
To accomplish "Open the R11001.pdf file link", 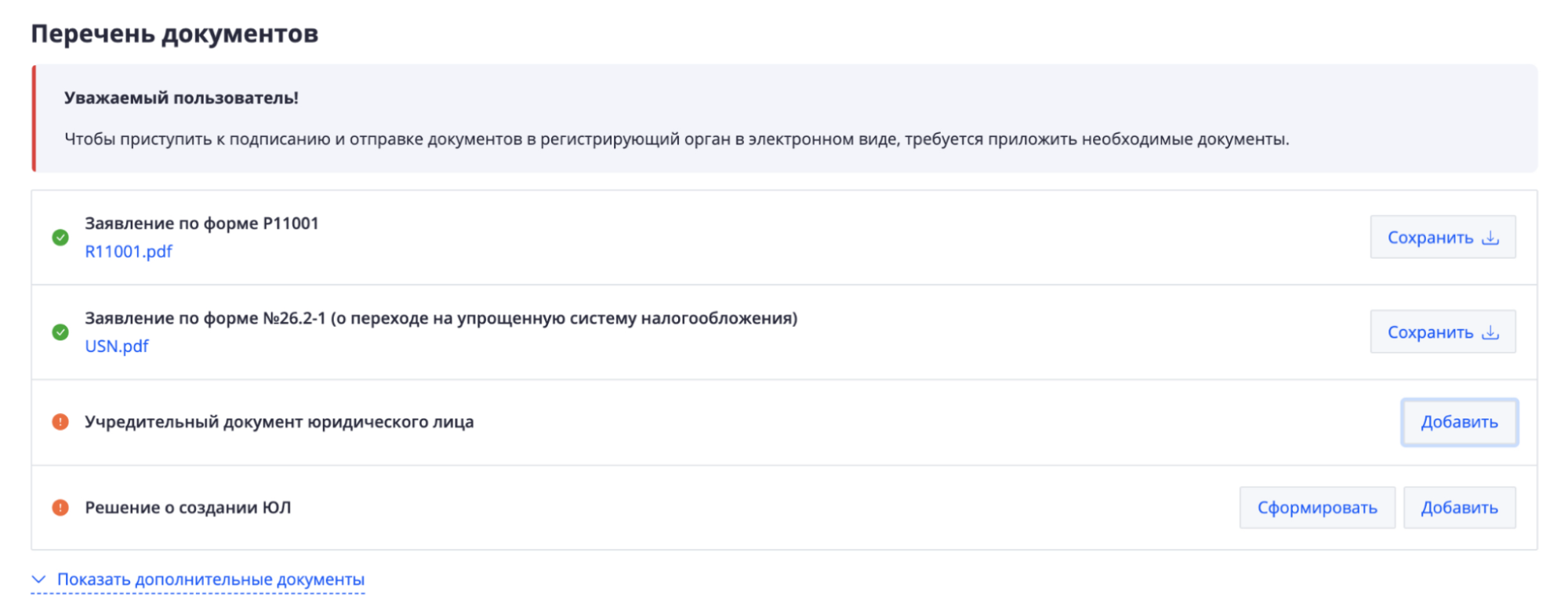I will (x=129, y=252).
